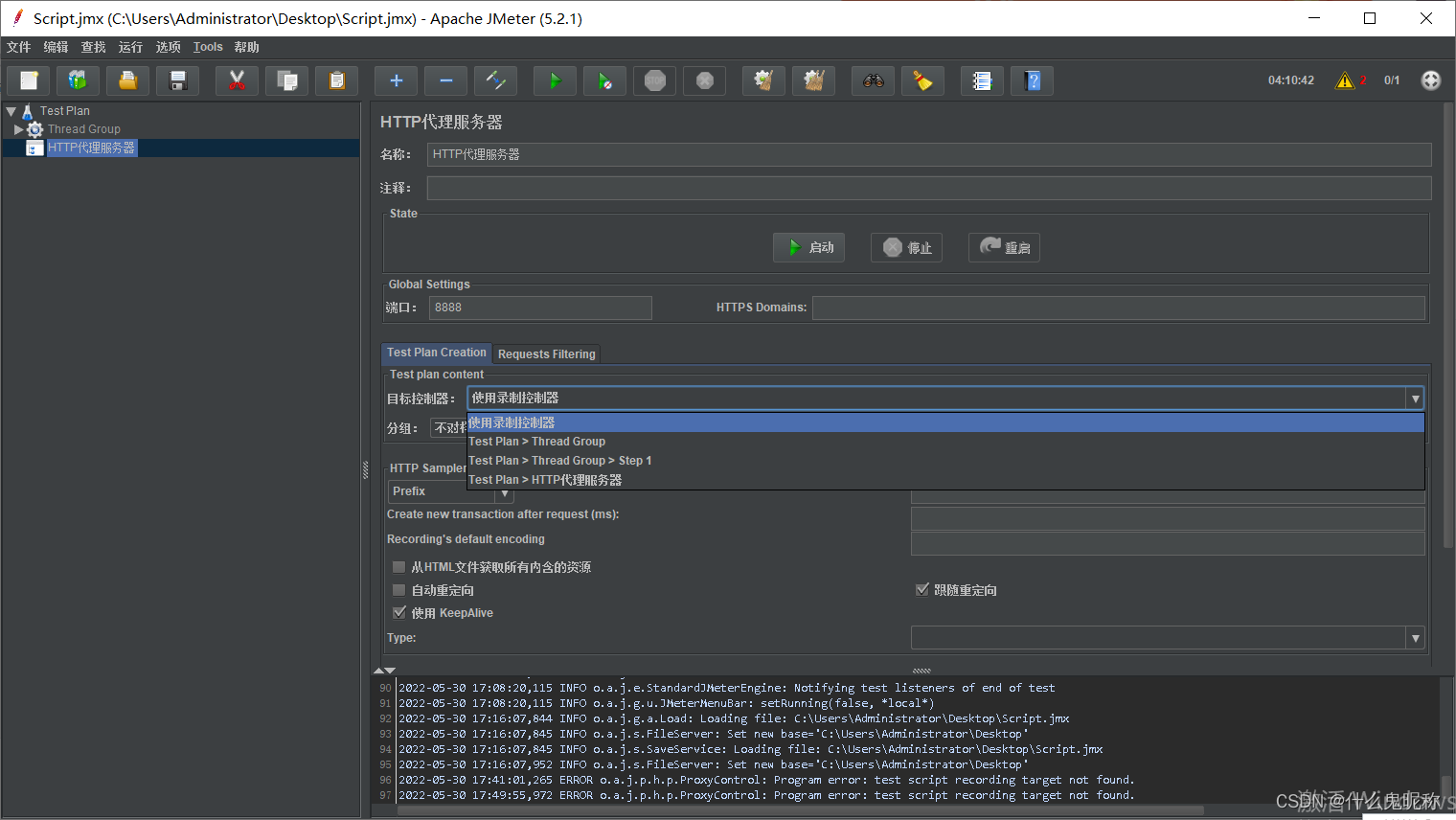Click the Toggle enable/disable toolbar icon
The image size is (1456, 820).
(x=496, y=80)
